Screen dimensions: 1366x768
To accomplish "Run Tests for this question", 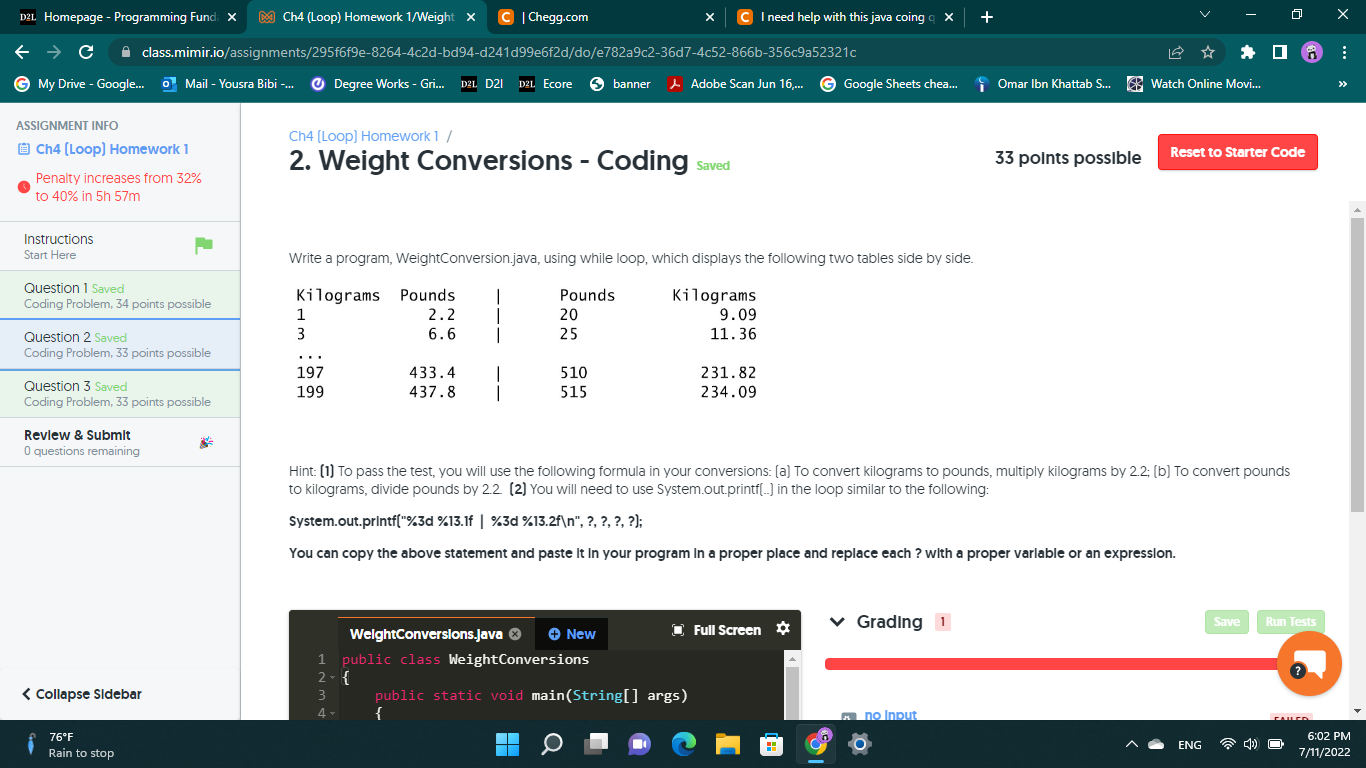I will (x=1290, y=622).
